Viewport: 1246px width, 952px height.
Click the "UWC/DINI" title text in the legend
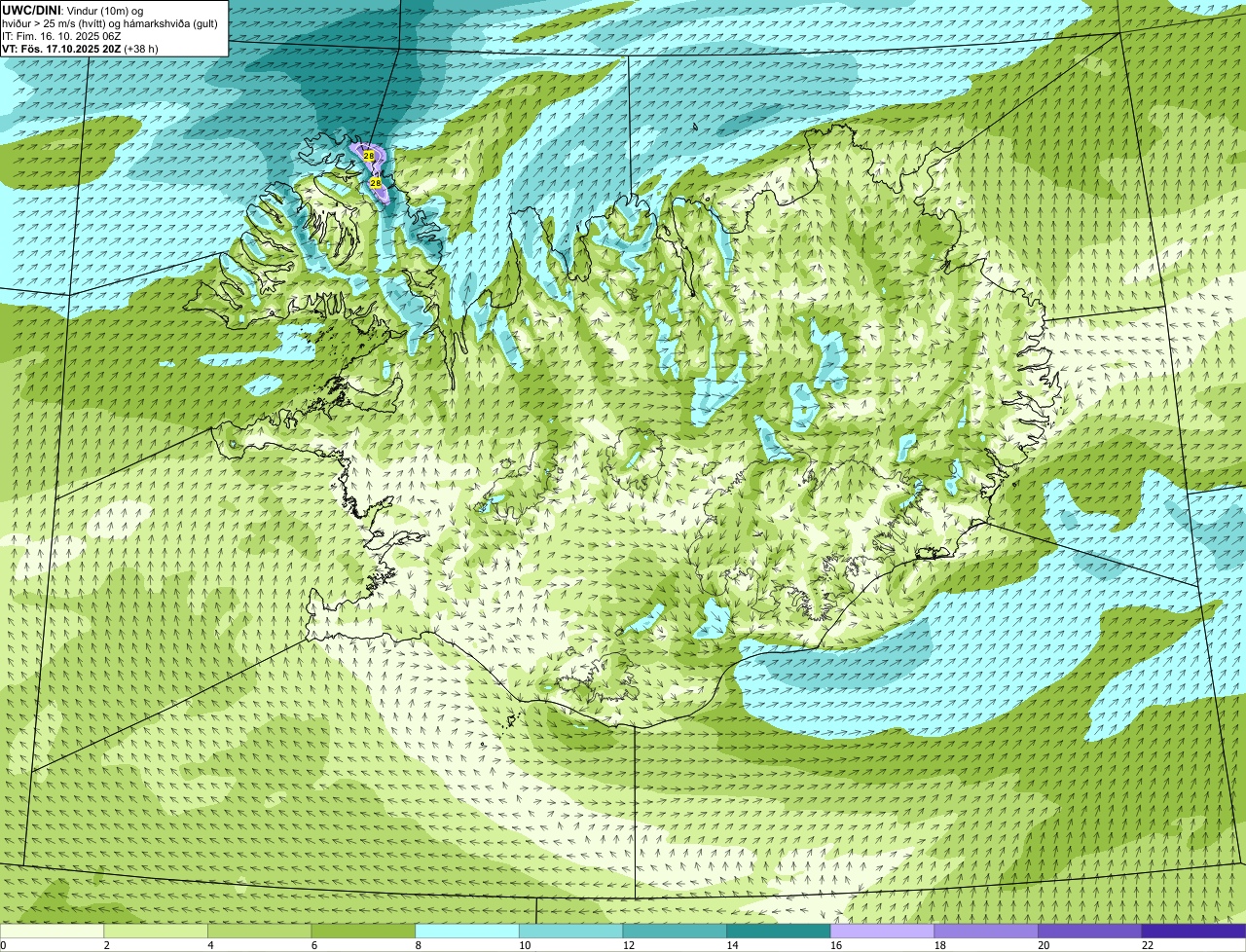coord(31,10)
